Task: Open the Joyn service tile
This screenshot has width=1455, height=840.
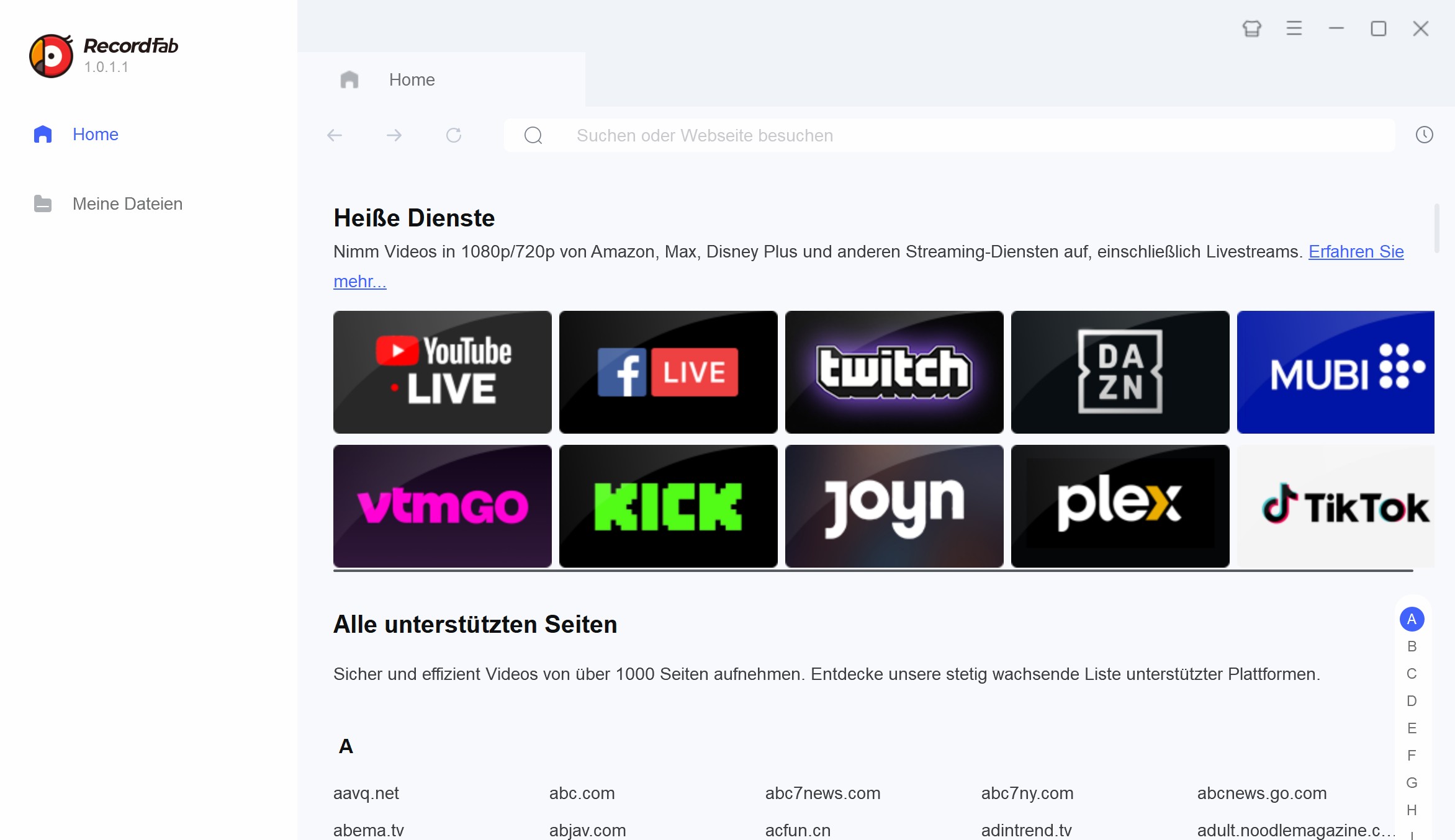Action: click(x=894, y=506)
